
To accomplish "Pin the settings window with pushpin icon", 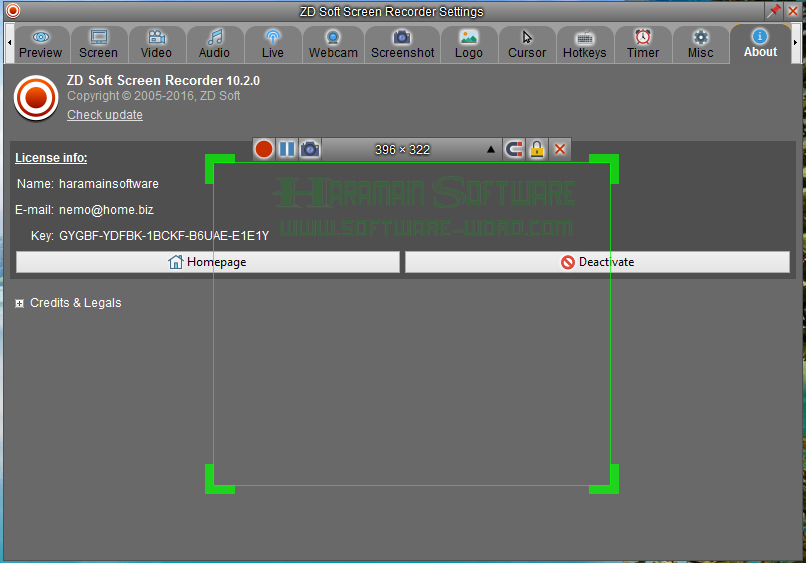I will tap(774, 10).
